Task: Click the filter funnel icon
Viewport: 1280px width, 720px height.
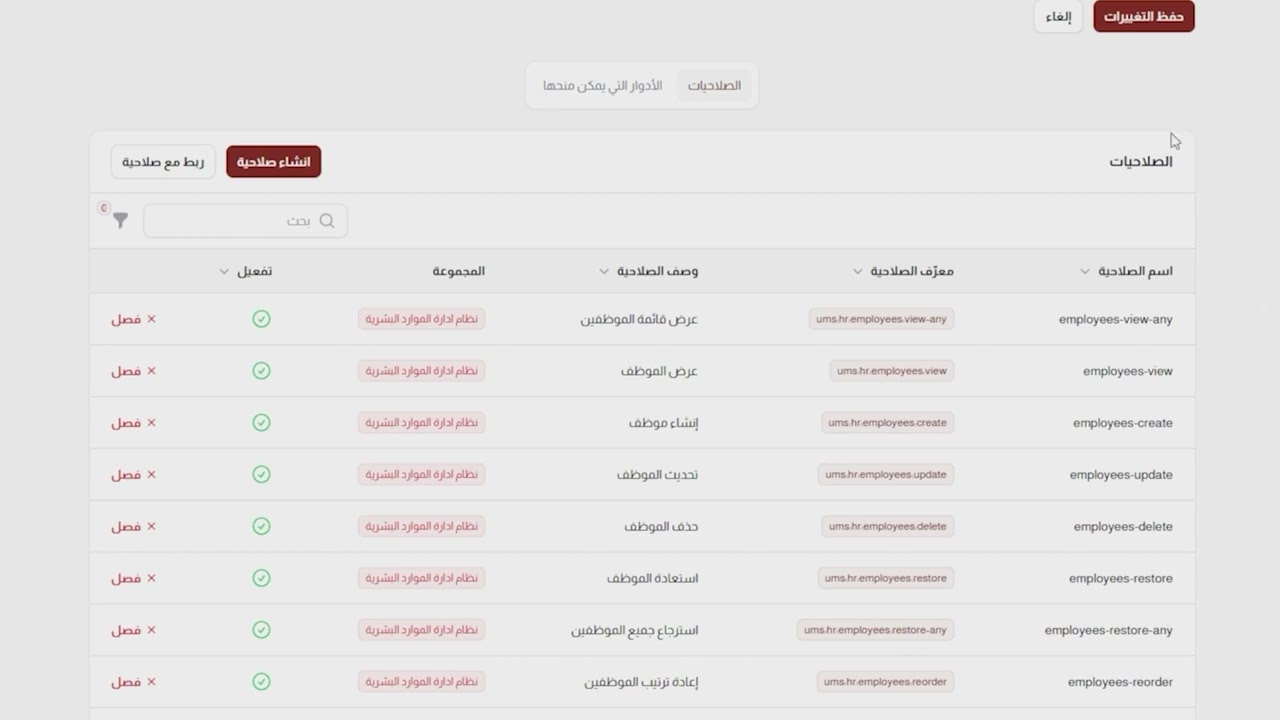Action: (x=121, y=220)
